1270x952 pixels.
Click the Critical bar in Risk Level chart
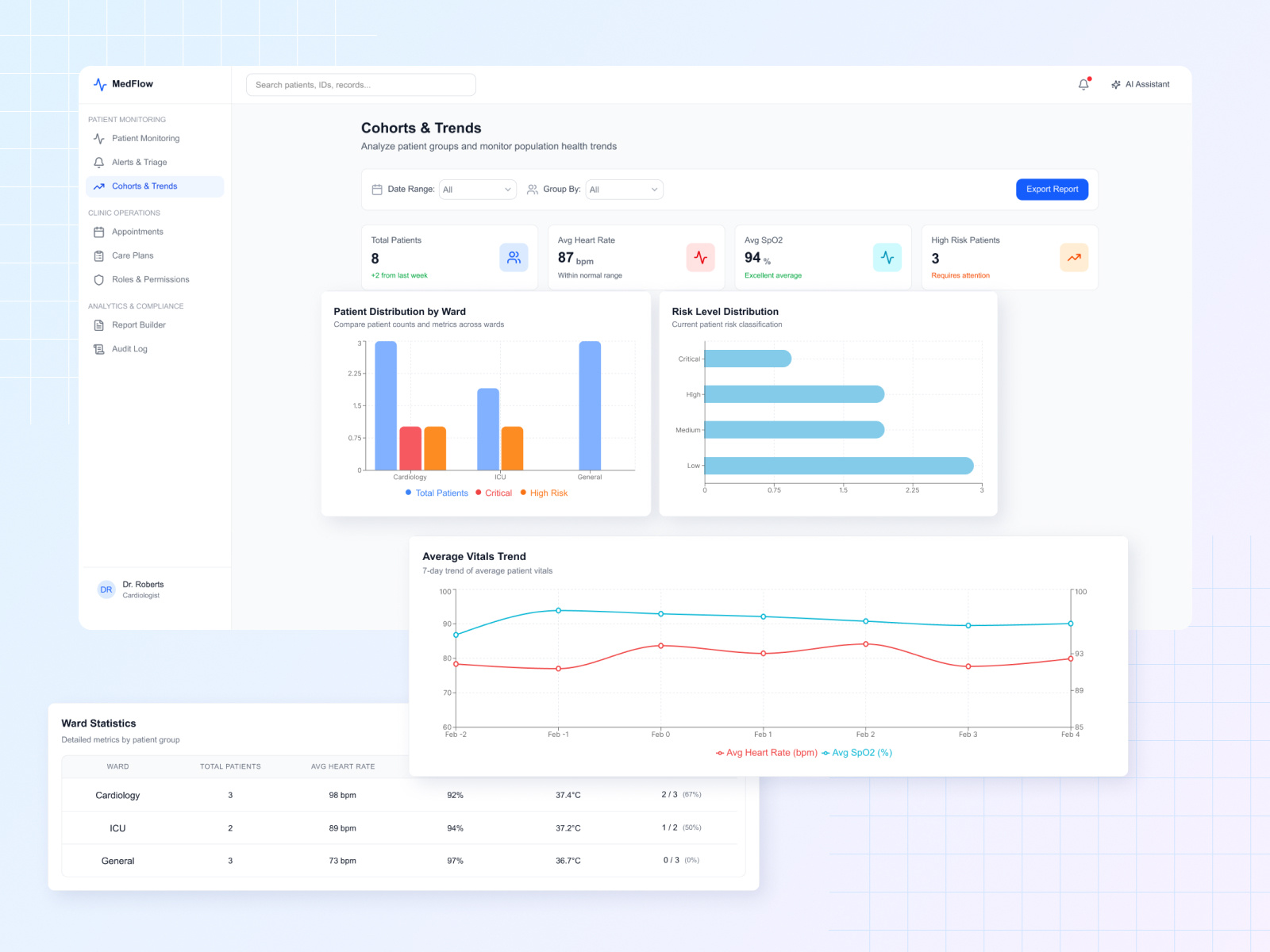click(748, 359)
